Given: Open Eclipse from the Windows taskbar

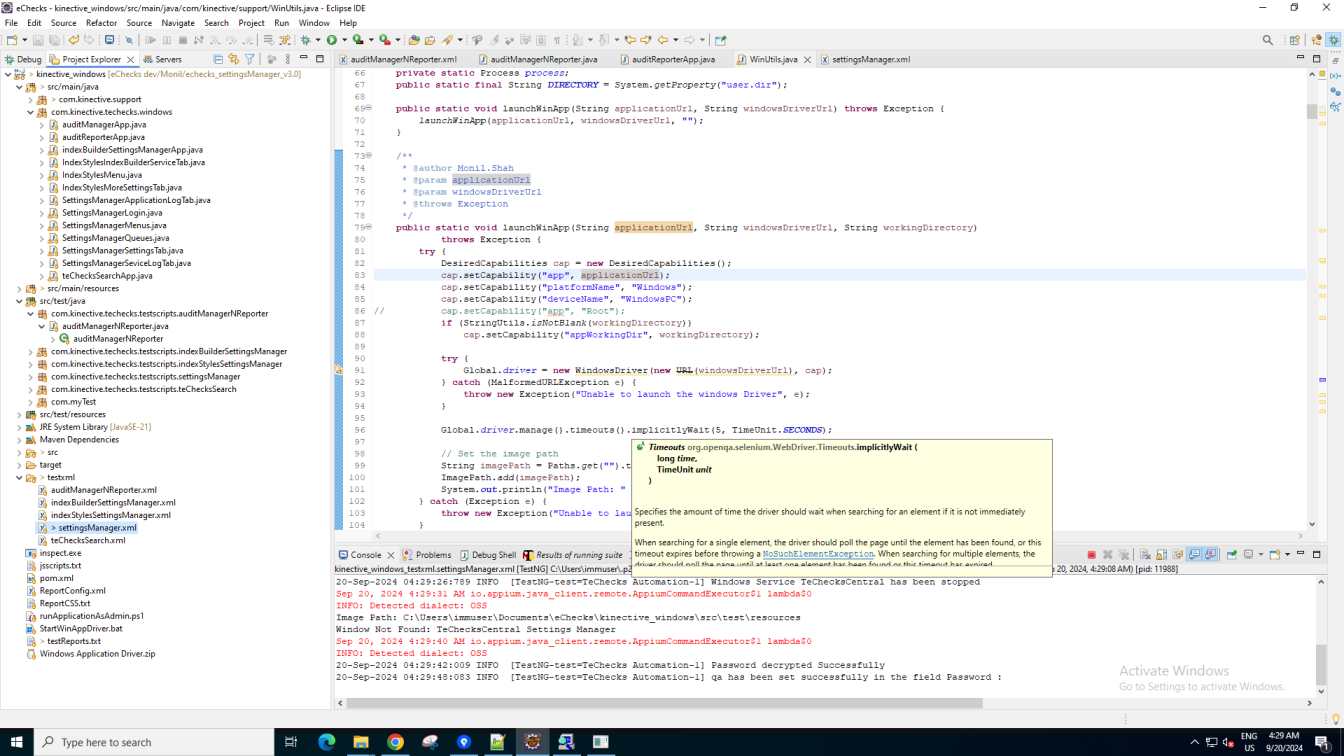Looking at the screenshot, I should (532, 742).
